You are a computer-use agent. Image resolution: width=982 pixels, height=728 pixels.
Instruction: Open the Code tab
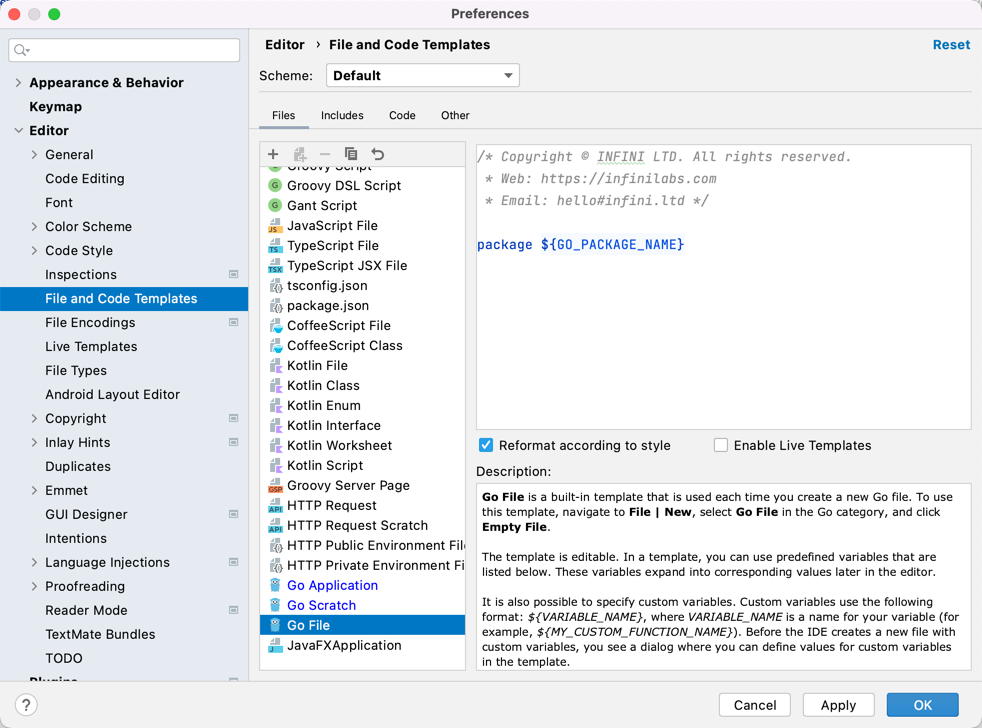click(402, 115)
